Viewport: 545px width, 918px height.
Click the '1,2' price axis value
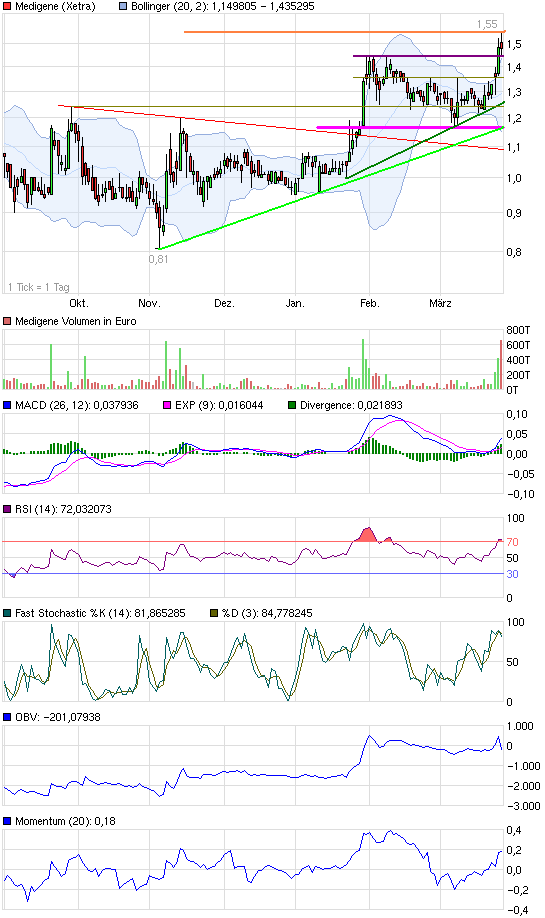514,118
